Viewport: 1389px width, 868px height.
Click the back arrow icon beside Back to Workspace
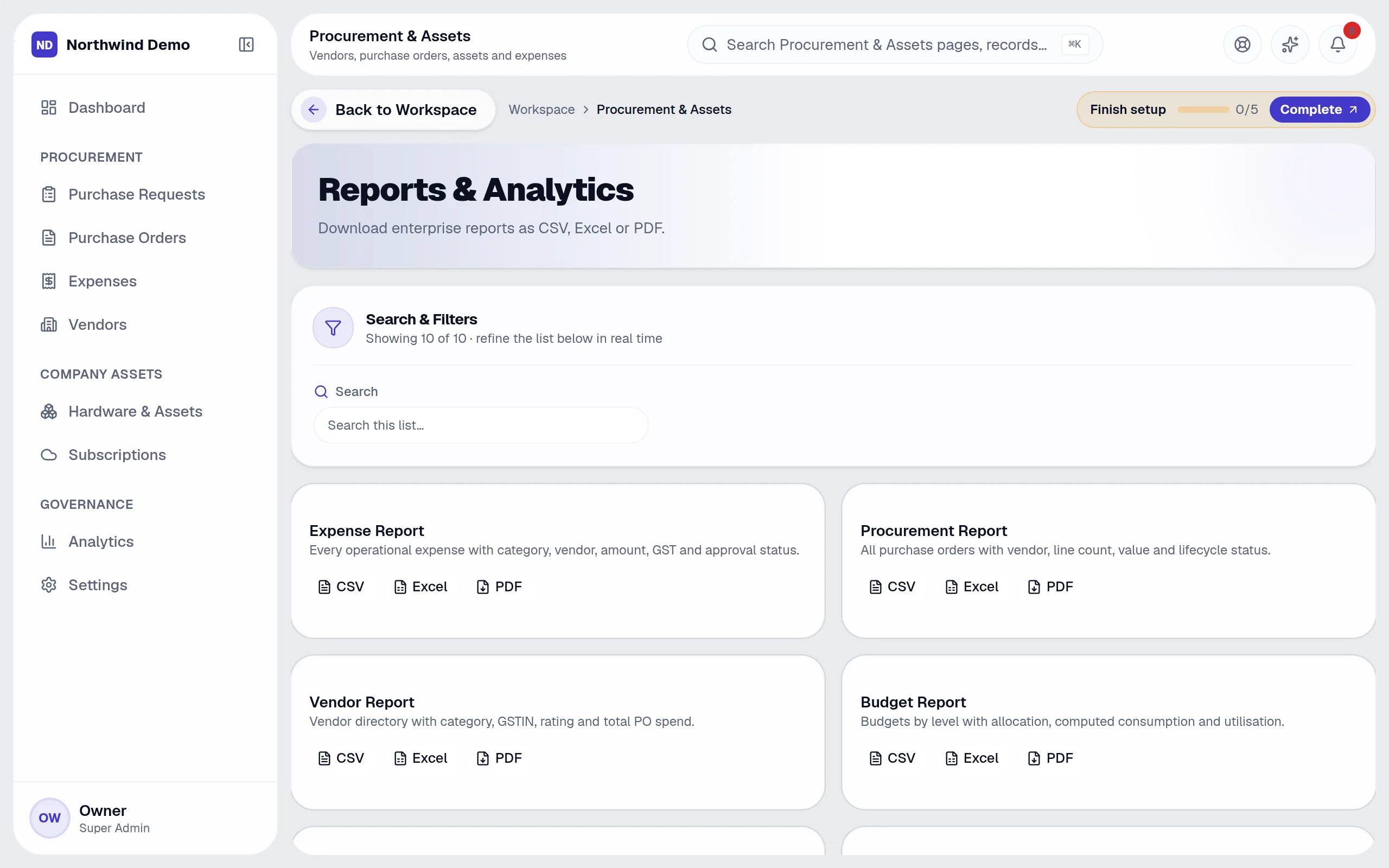(x=314, y=110)
